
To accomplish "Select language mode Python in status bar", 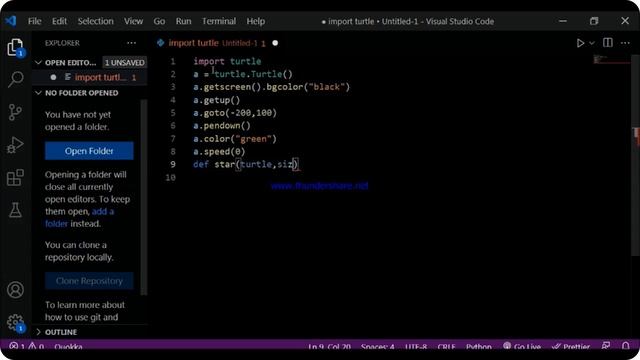I will (479, 346).
